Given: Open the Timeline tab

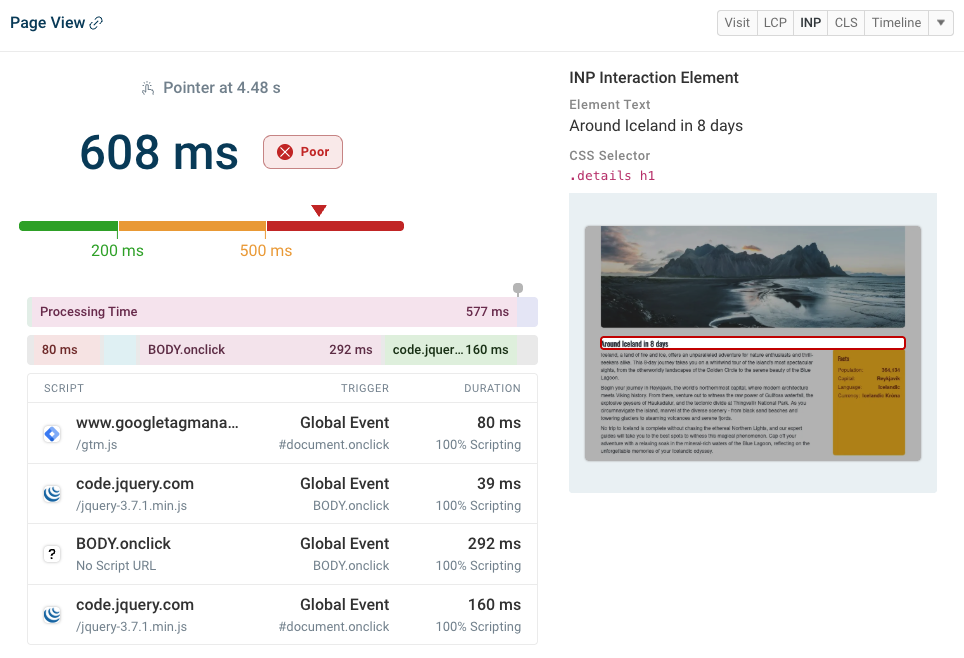Looking at the screenshot, I should click(896, 22).
